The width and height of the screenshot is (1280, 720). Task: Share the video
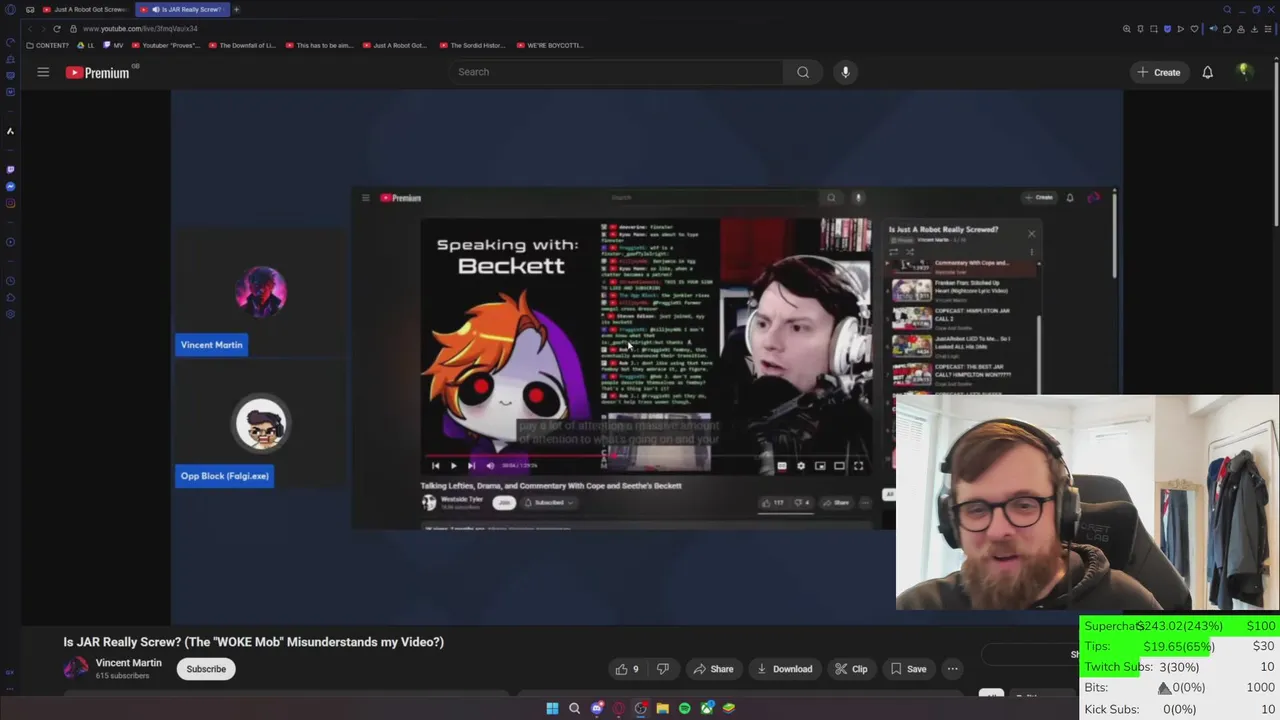click(713, 669)
